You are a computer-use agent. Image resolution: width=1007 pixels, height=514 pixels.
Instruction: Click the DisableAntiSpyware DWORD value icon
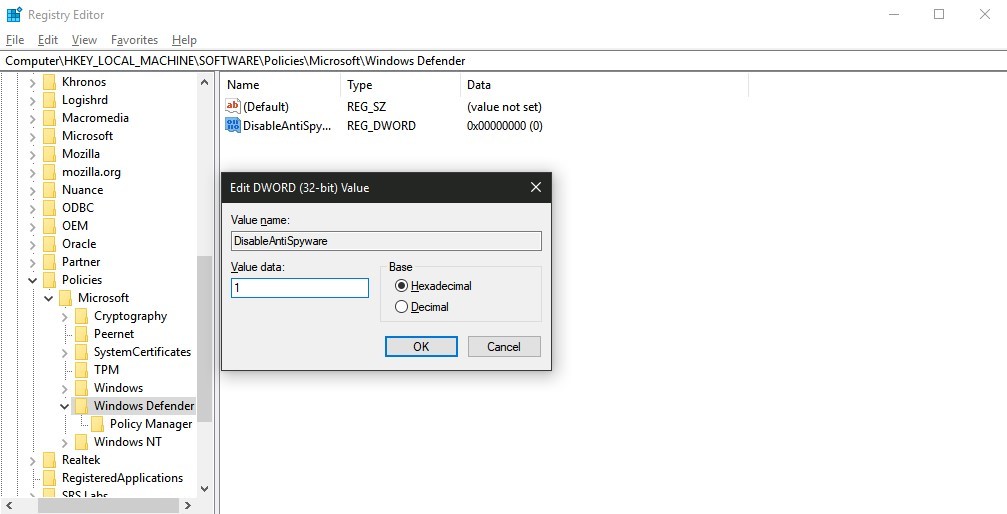point(233,126)
